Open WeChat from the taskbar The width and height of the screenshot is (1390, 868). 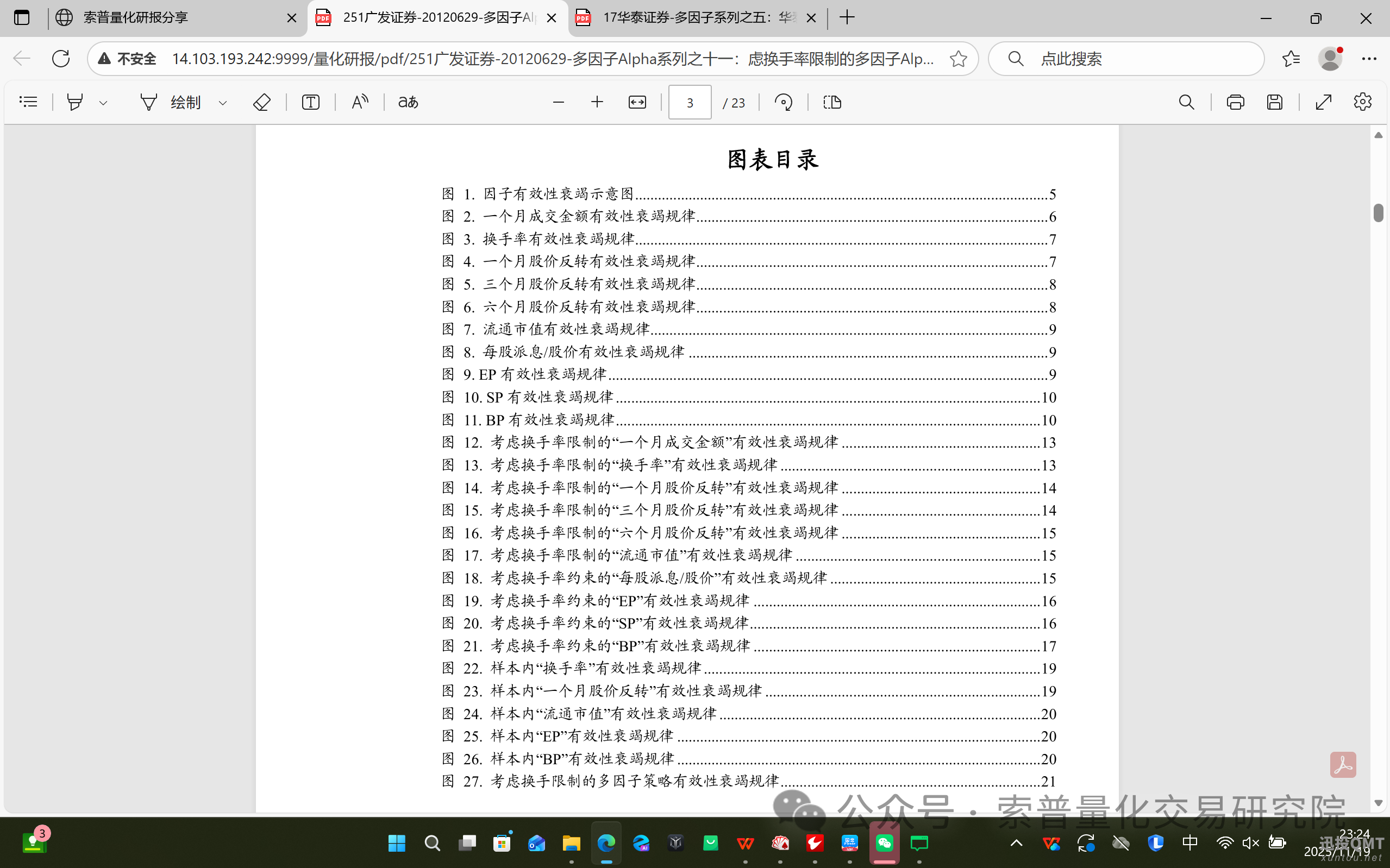[884, 844]
